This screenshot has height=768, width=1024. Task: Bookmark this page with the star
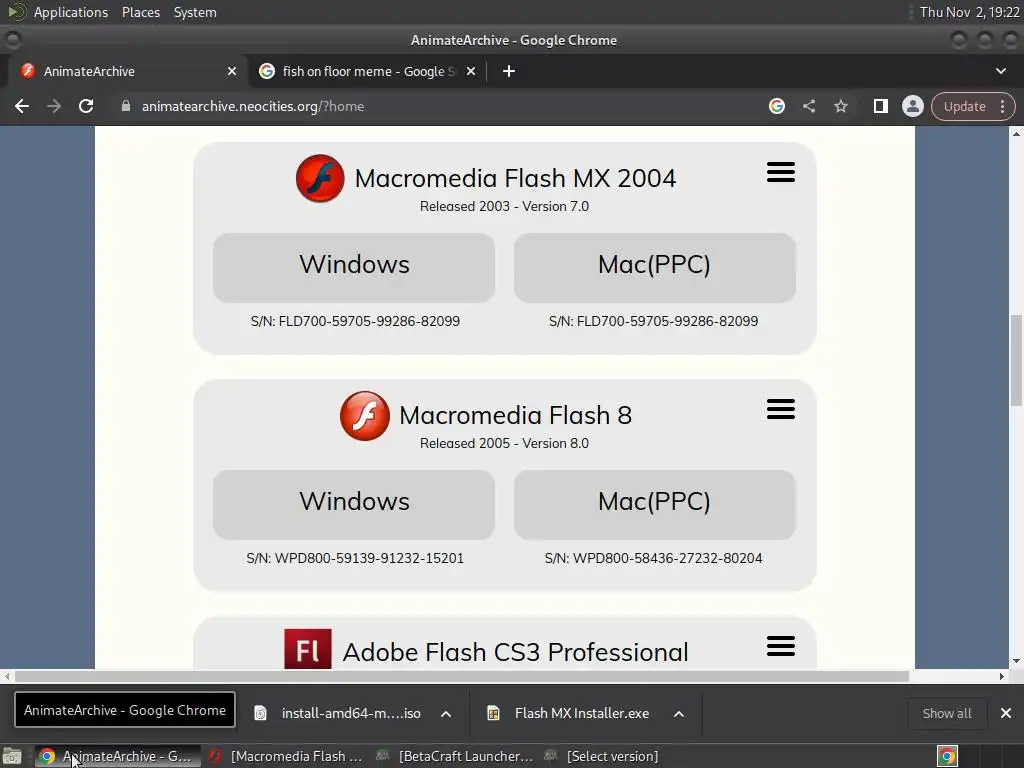coord(840,106)
